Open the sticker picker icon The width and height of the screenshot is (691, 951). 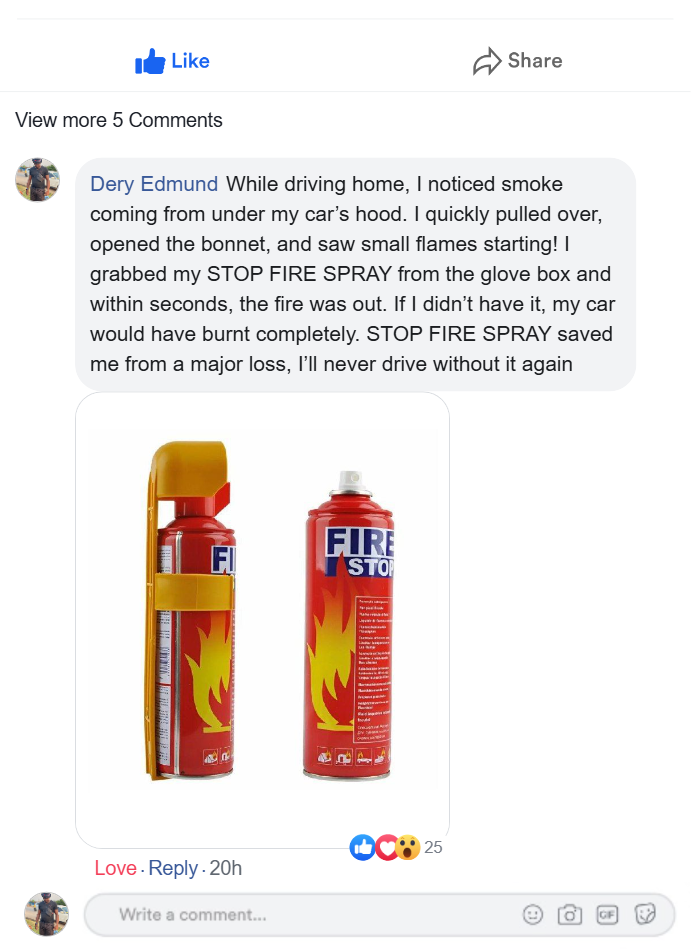coord(645,913)
